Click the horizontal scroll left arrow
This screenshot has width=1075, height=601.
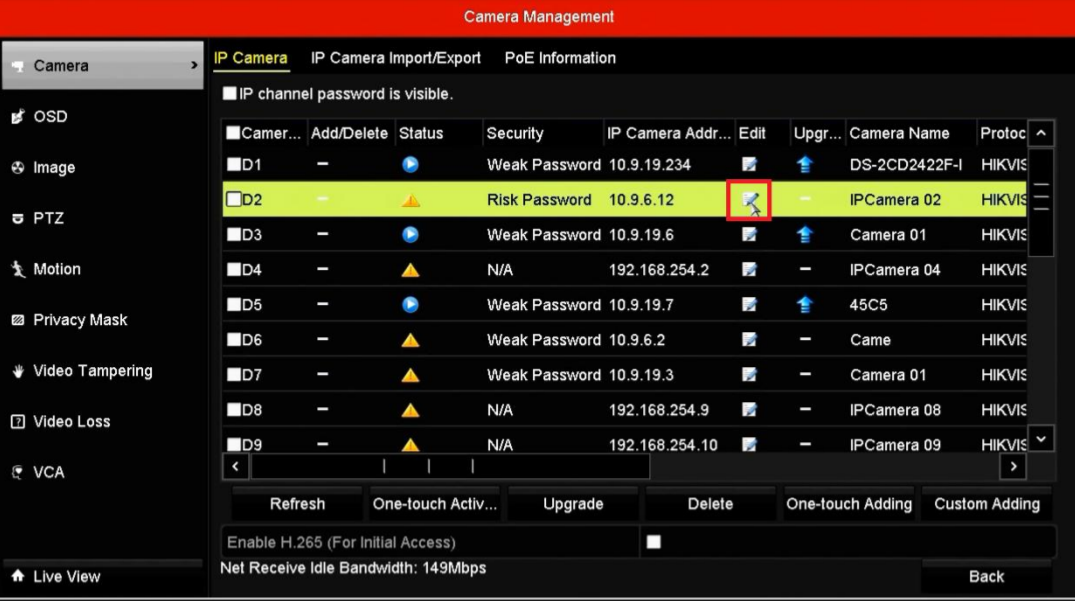pyautogui.click(x=235, y=467)
